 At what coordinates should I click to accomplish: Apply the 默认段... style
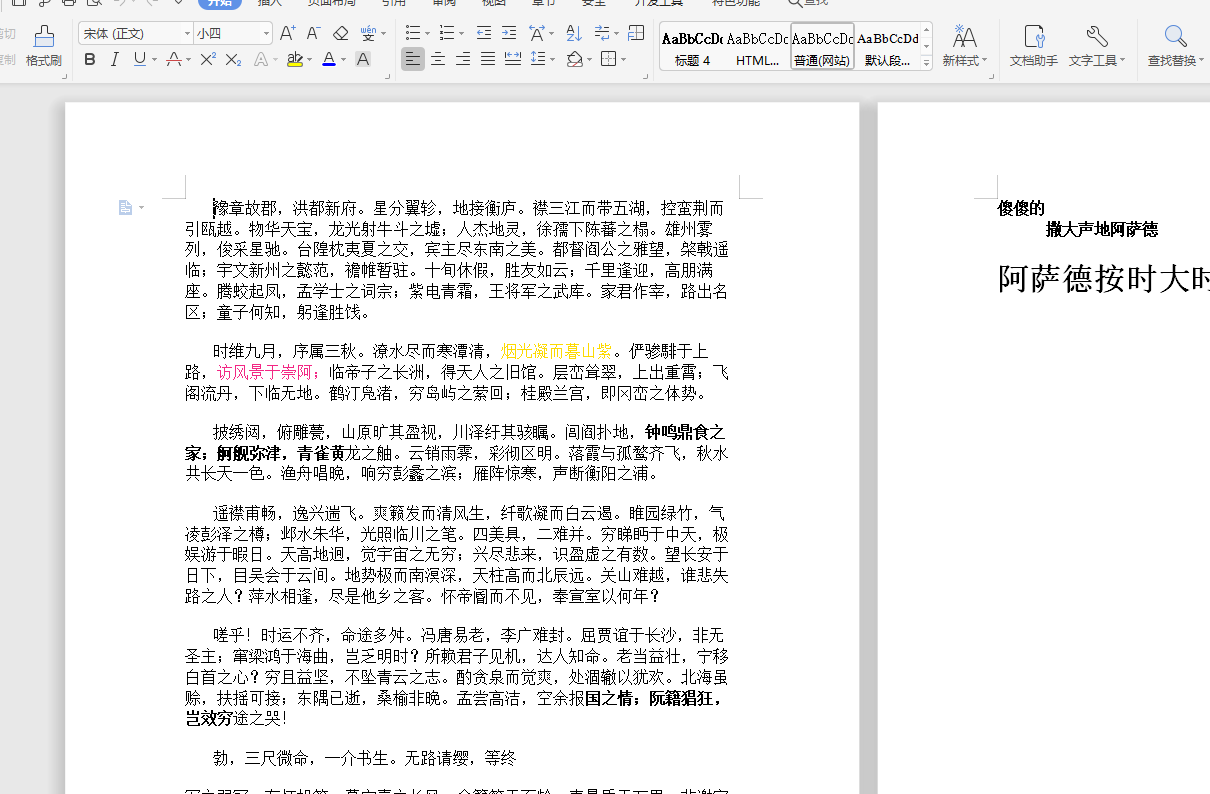point(887,47)
